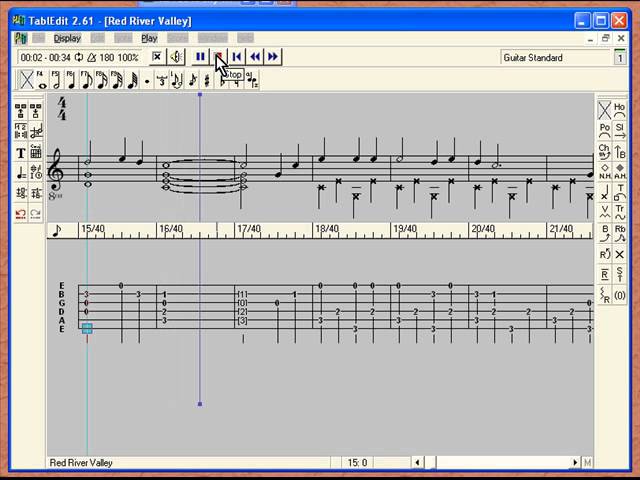Pause playback with the Pause button
The height and width of the screenshot is (480, 640).
pos(200,57)
